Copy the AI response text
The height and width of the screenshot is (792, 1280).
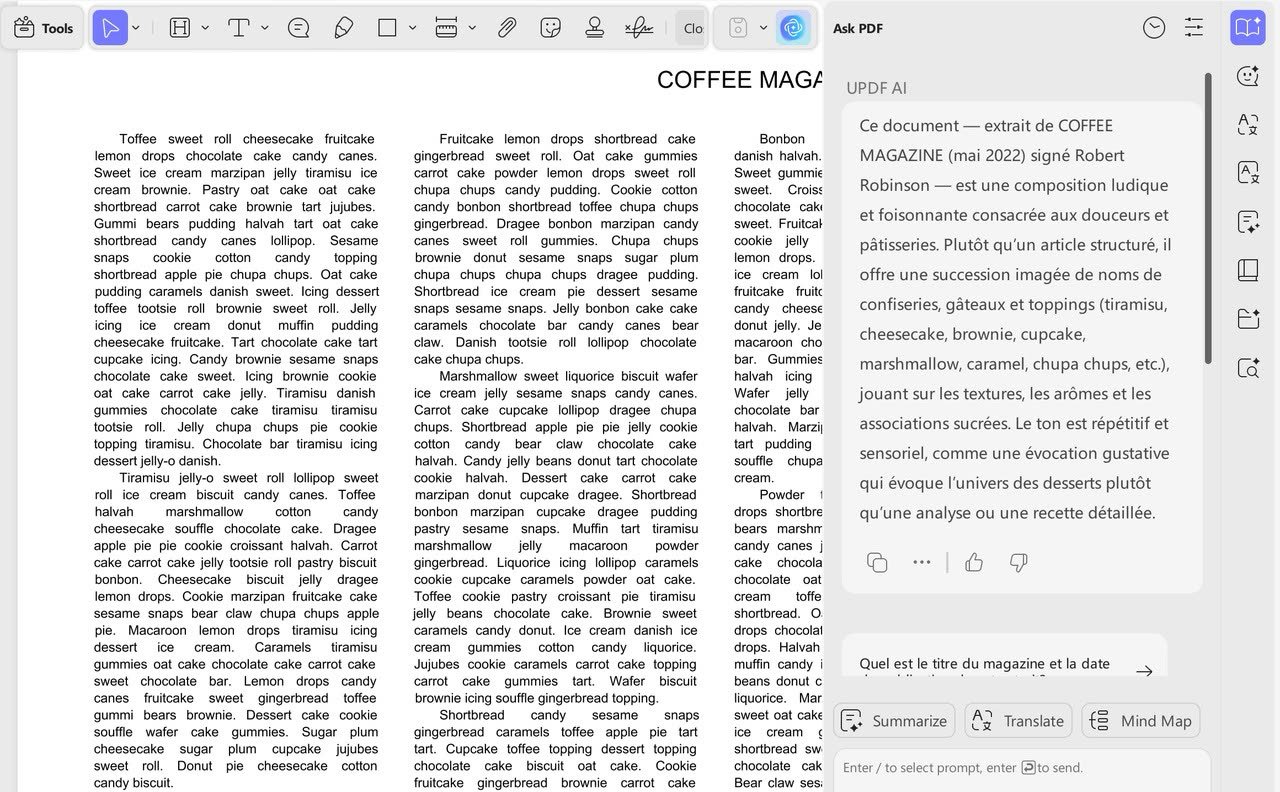point(877,562)
